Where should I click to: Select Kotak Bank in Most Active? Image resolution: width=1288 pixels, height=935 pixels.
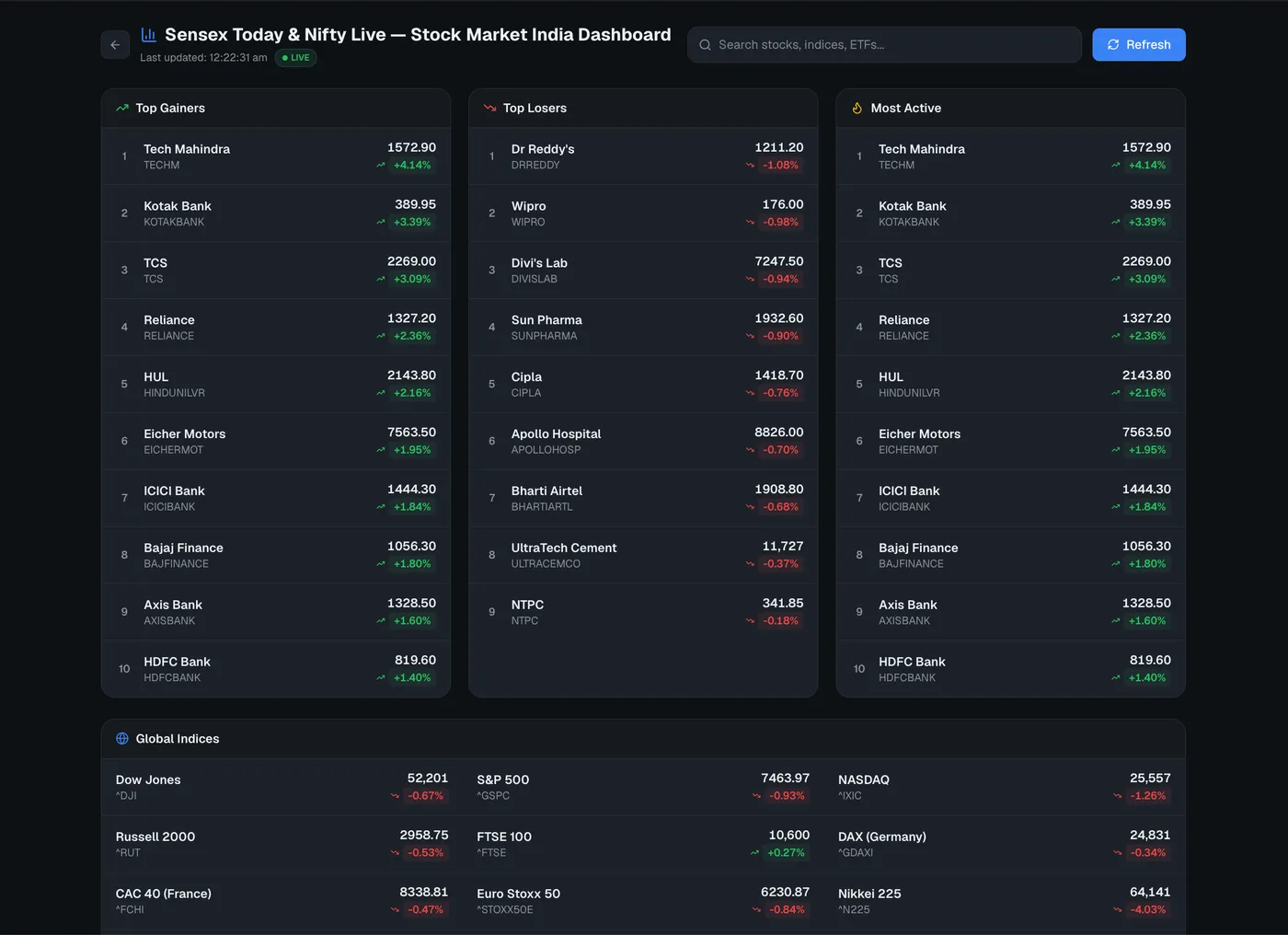point(1010,214)
